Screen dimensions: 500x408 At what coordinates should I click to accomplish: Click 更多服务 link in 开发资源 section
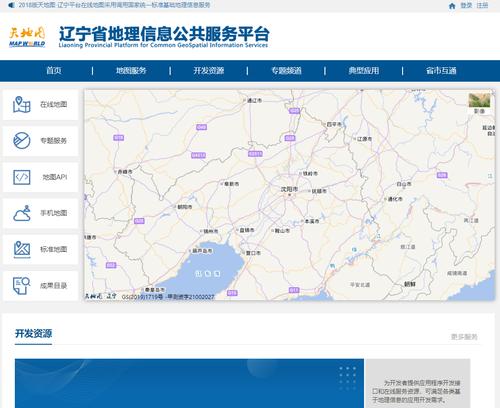pos(464,337)
